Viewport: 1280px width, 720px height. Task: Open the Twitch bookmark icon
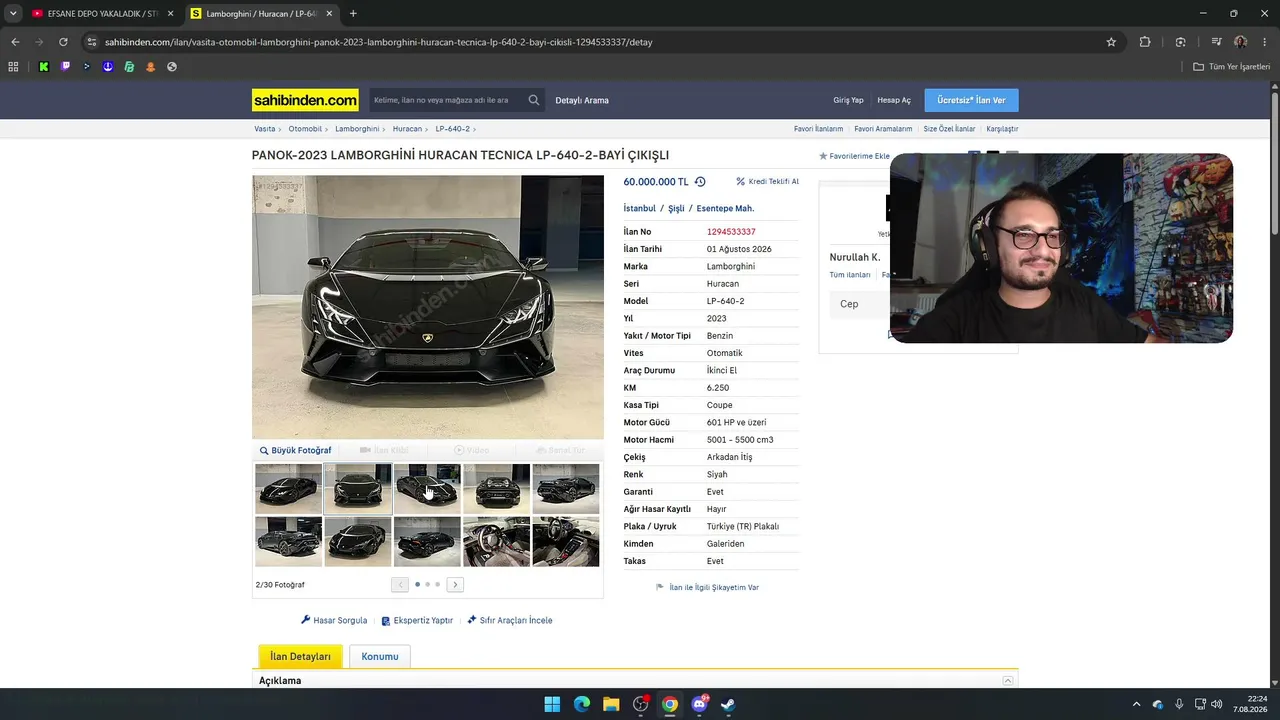[x=66, y=67]
